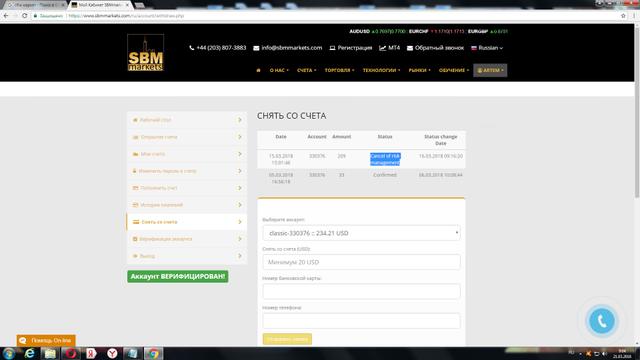Image resolution: width=640 pixels, height=360 pixels.
Task: Click the bookmark star in address bar
Action: tap(623, 16)
